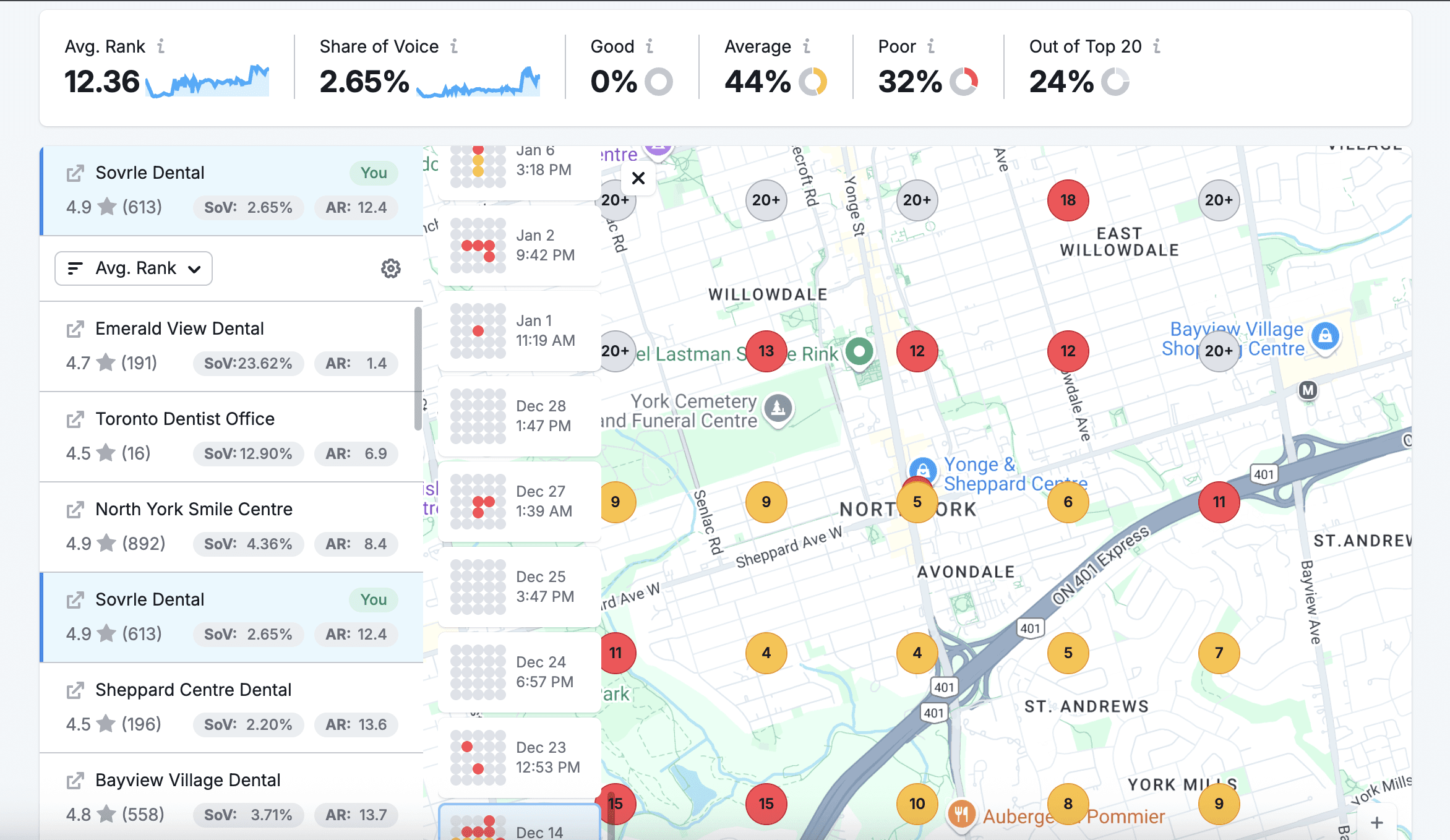The height and width of the screenshot is (840, 1450).
Task: Open info tooltip for Avg. Rank metric
Action: tap(160, 46)
